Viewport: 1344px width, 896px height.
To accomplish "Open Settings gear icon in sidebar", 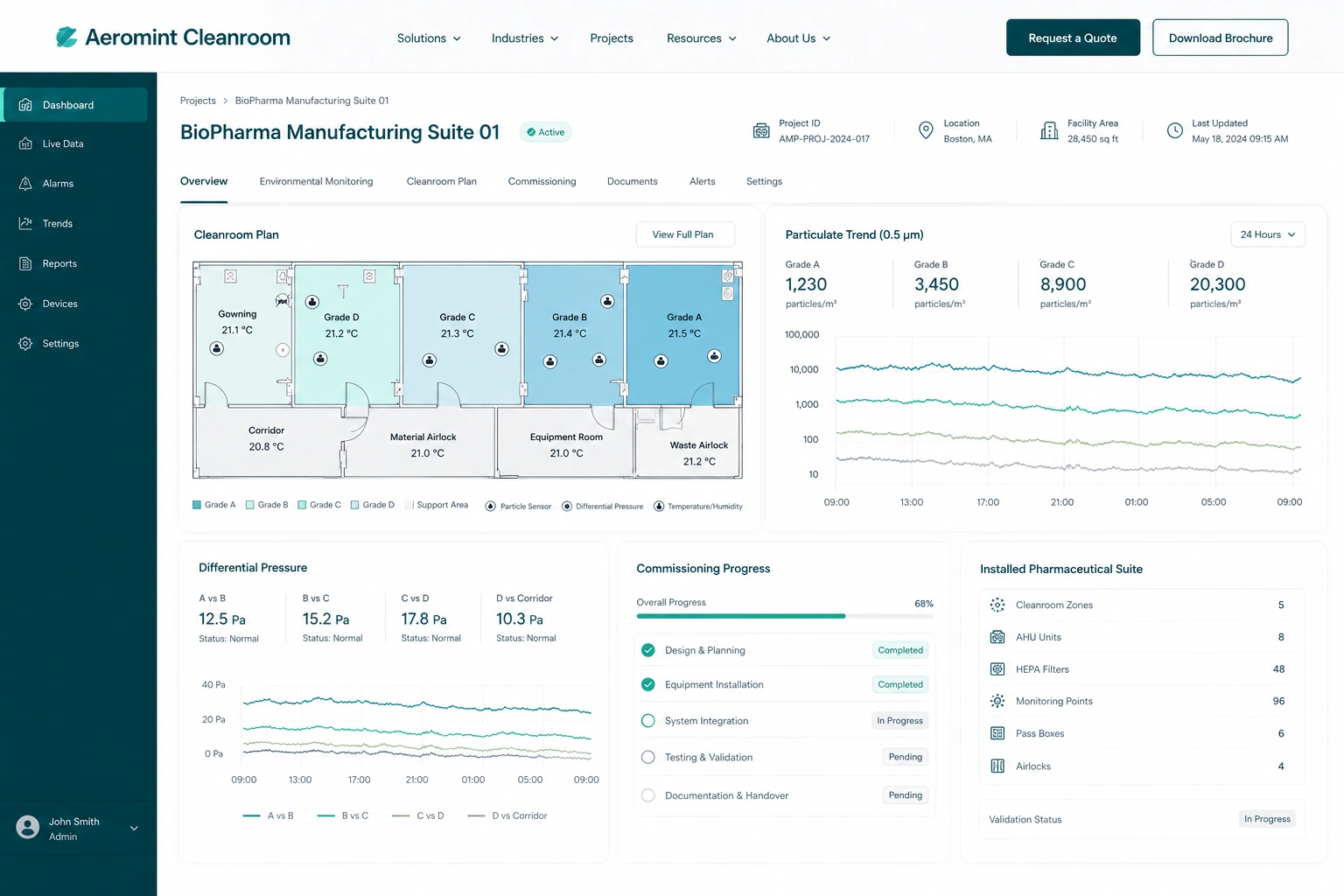I will point(25,344).
